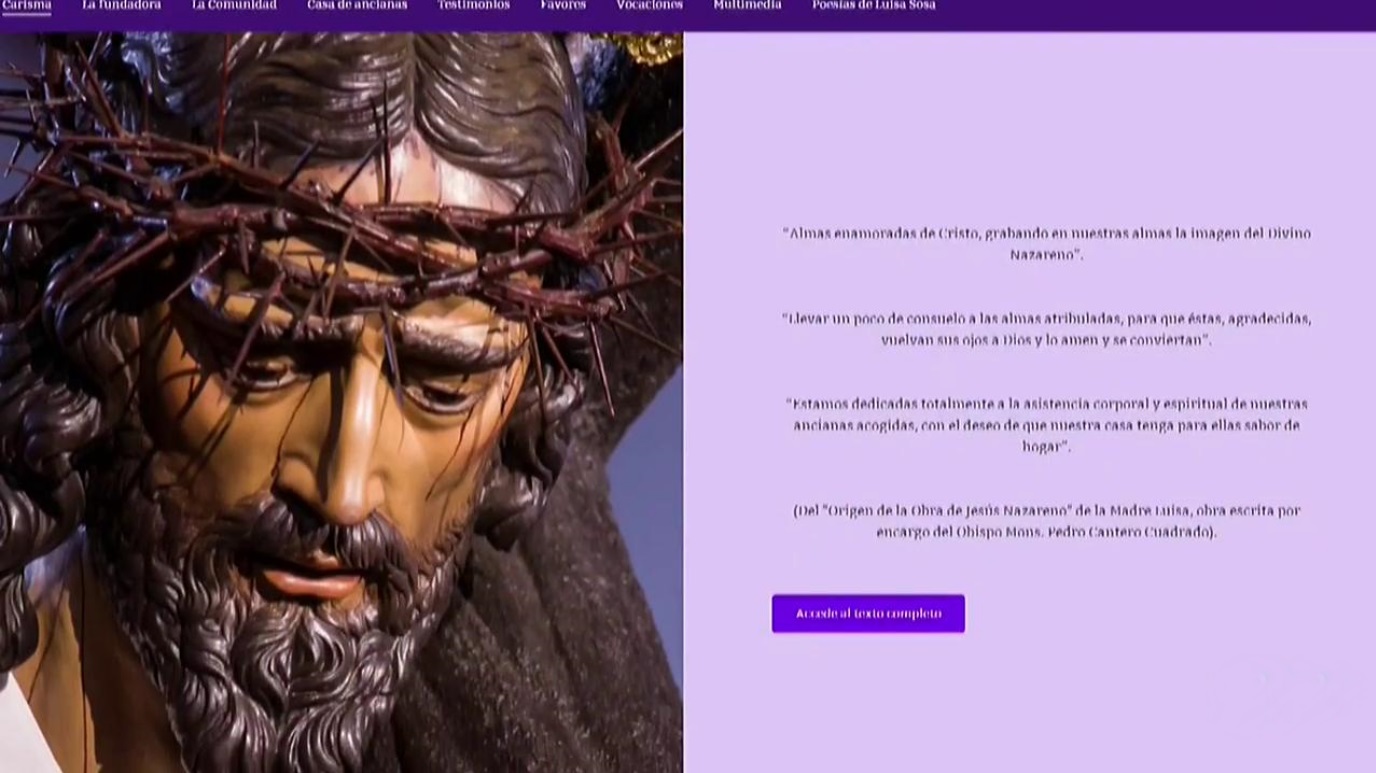
Task: Click the paragraph starting Estamos dedicadas totalmente
Action: (1045, 425)
